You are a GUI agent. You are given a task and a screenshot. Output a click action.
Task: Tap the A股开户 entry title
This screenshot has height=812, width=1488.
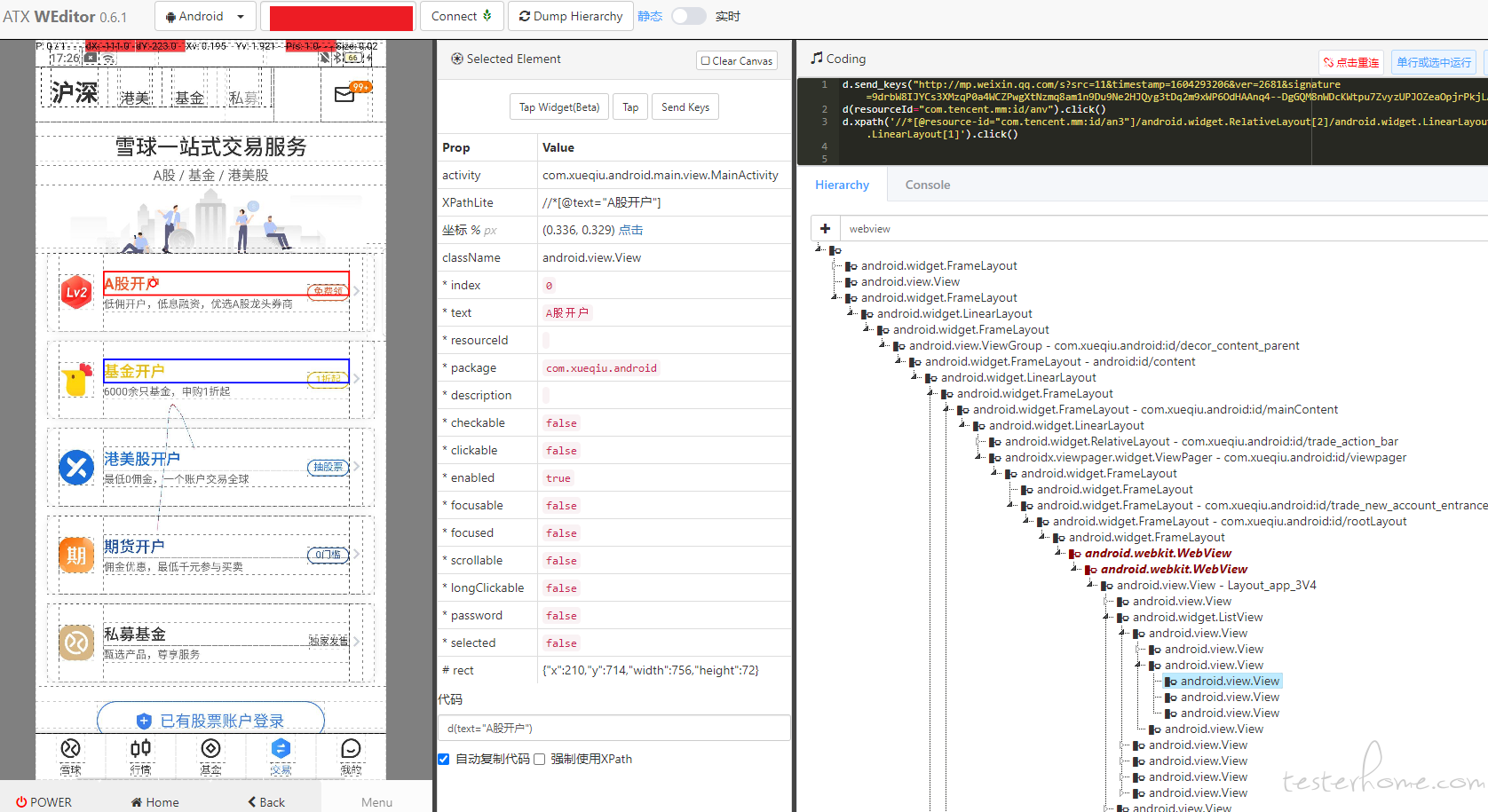(x=131, y=283)
